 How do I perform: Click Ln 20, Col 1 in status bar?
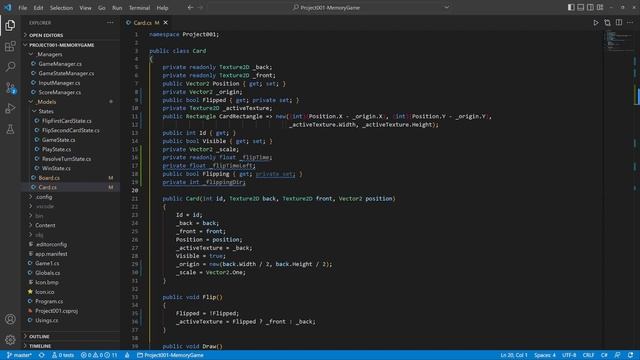(x=514, y=355)
